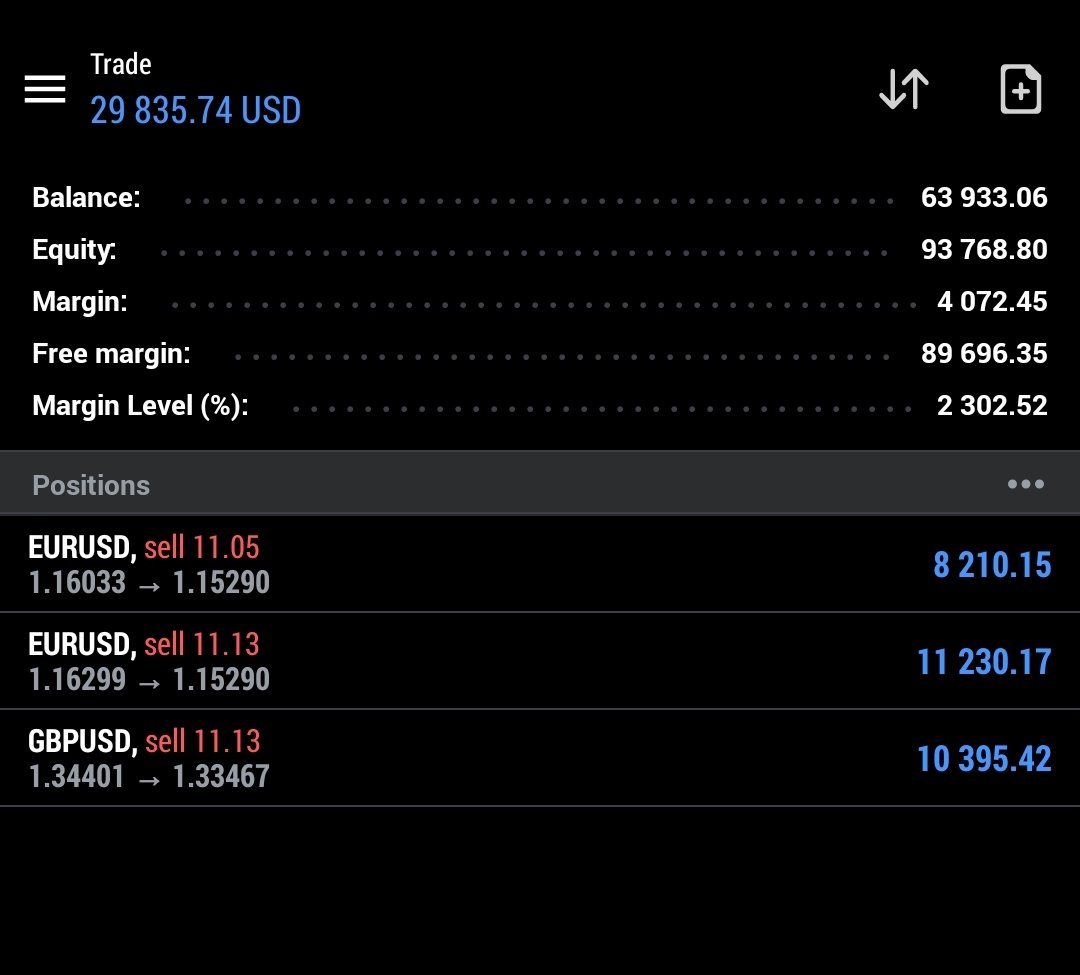Tap the Positions section header
This screenshot has width=1080, height=975.
click(540, 484)
